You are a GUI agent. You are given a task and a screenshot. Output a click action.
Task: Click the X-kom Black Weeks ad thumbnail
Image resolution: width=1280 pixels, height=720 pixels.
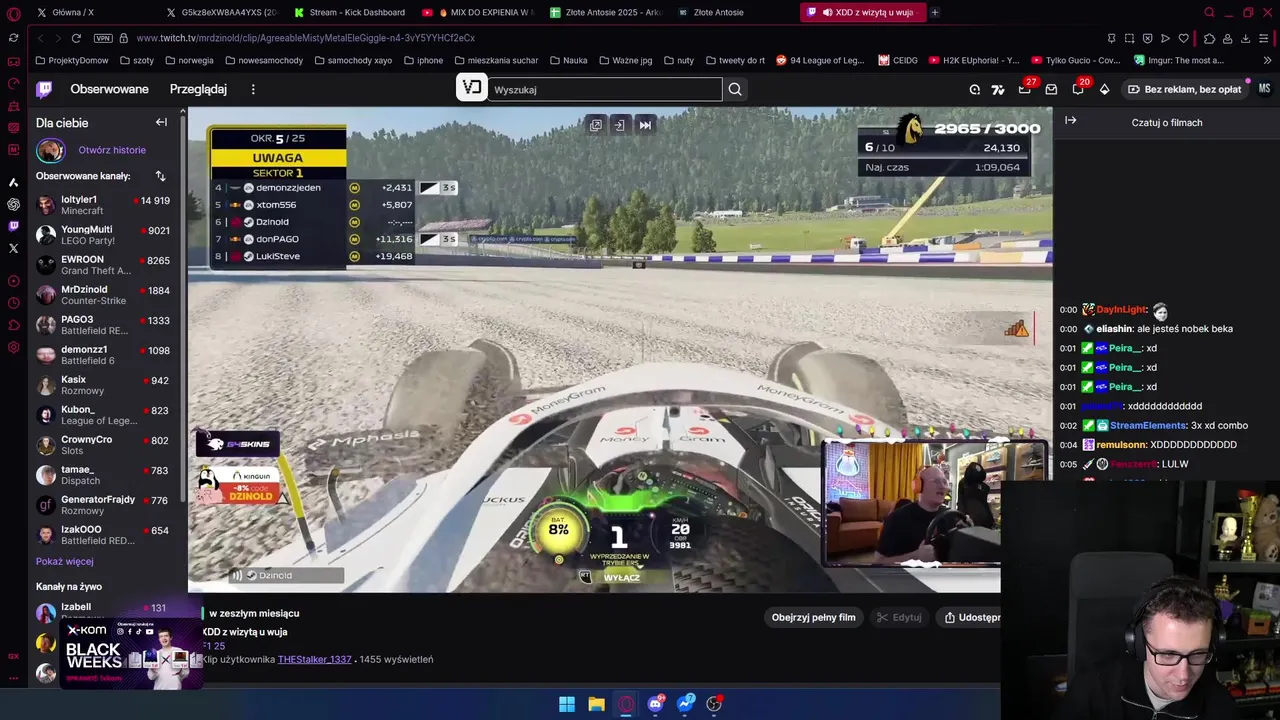[130, 654]
